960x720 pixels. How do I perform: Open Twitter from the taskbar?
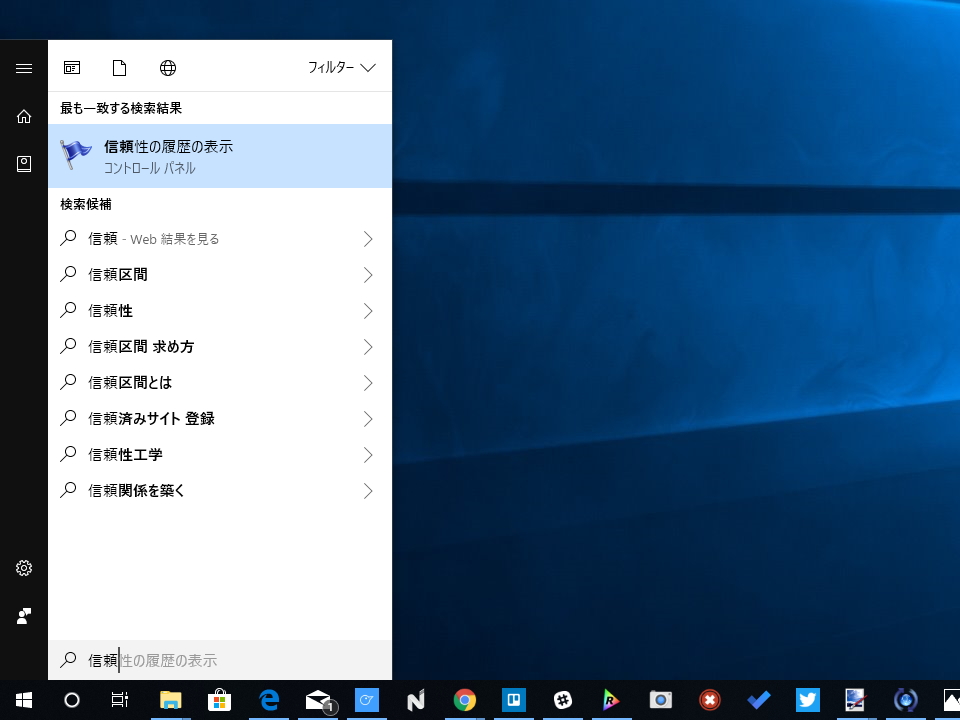click(806, 699)
